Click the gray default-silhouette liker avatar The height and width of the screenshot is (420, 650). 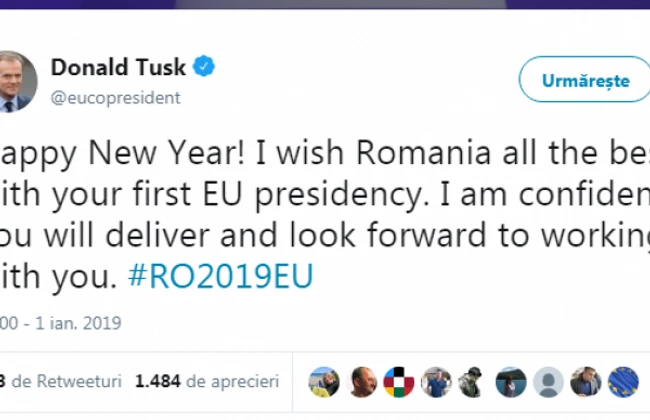(547, 381)
